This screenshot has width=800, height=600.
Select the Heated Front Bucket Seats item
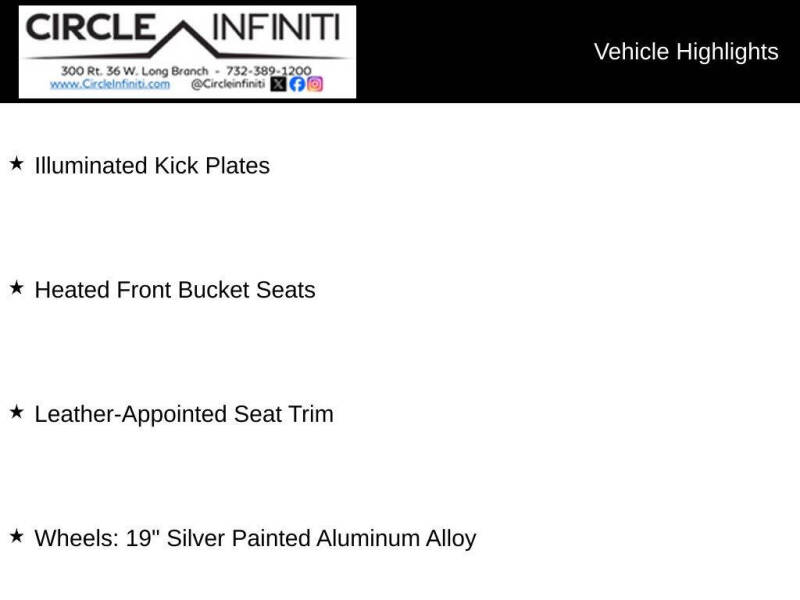tap(175, 290)
